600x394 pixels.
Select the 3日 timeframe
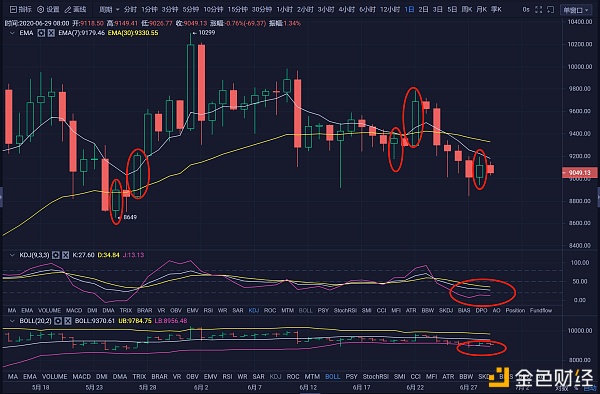coord(437,9)
